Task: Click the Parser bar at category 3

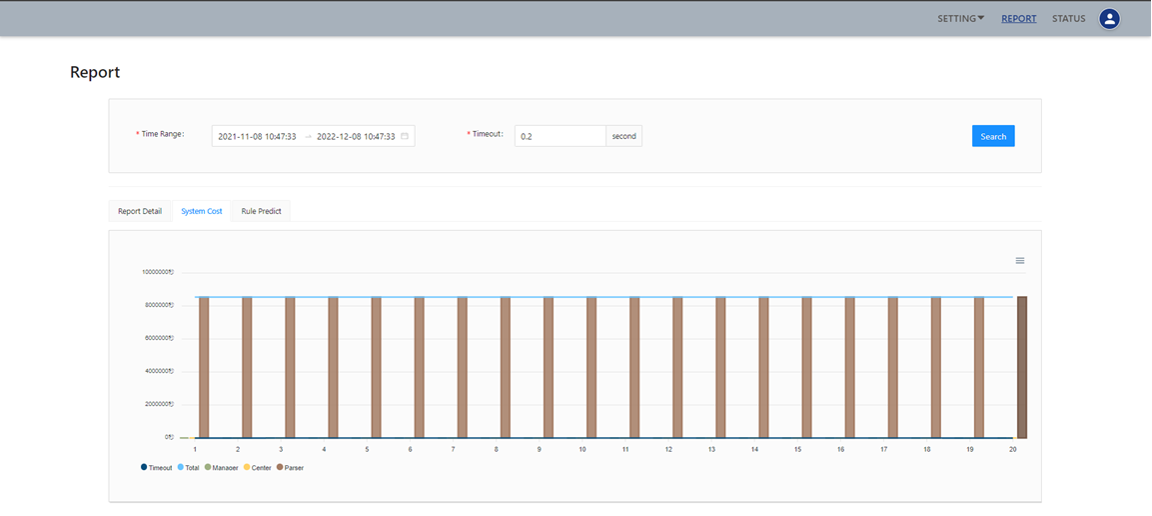Action: pos(290,368)
